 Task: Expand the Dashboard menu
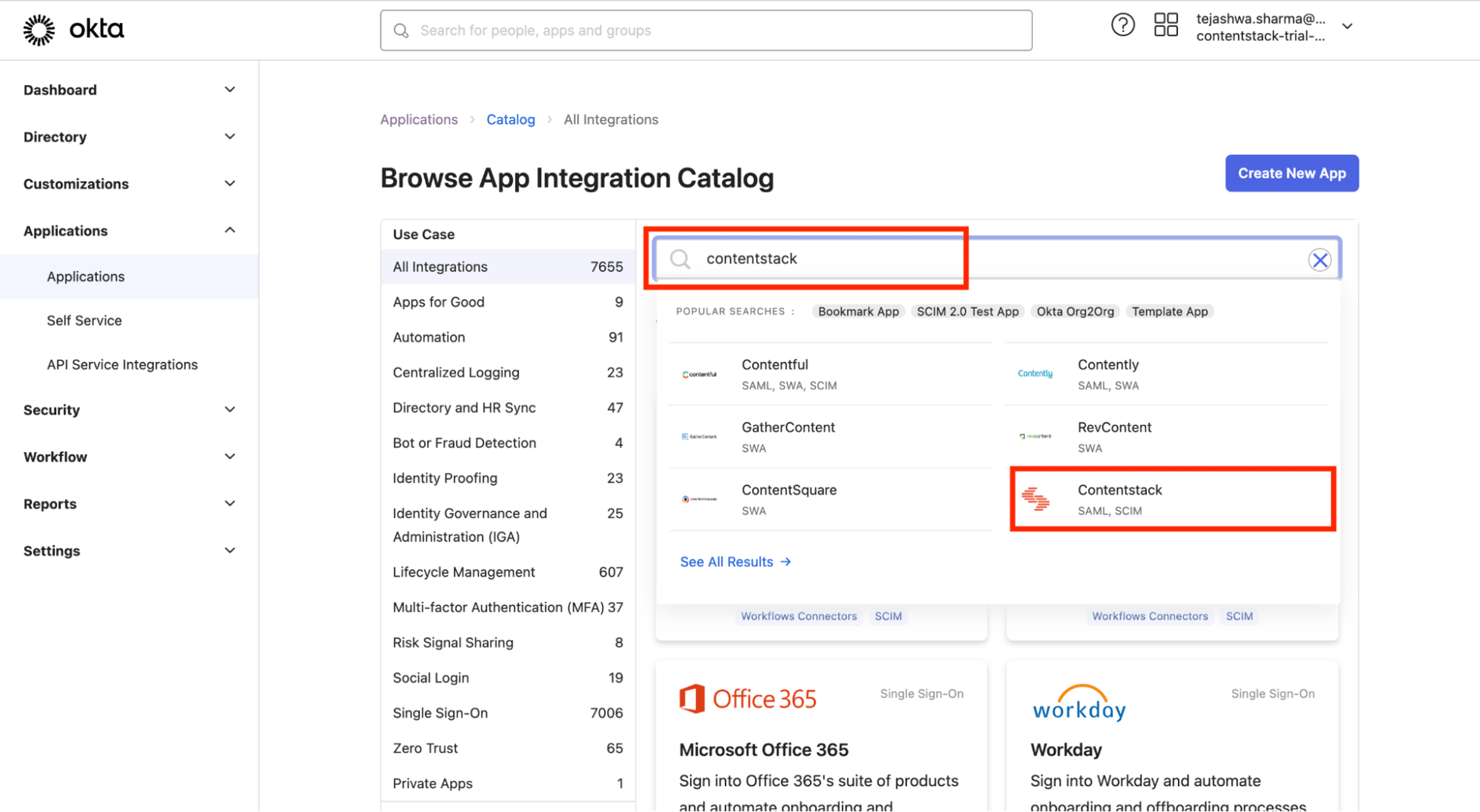coord(230,90)
